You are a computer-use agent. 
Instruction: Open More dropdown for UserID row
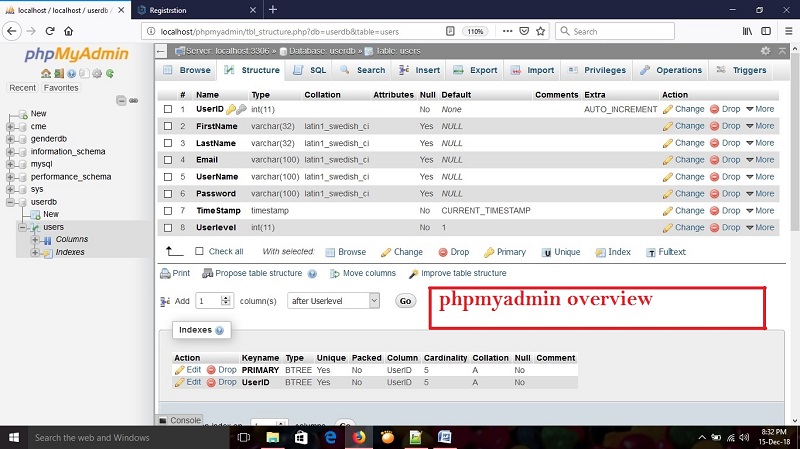760,109
